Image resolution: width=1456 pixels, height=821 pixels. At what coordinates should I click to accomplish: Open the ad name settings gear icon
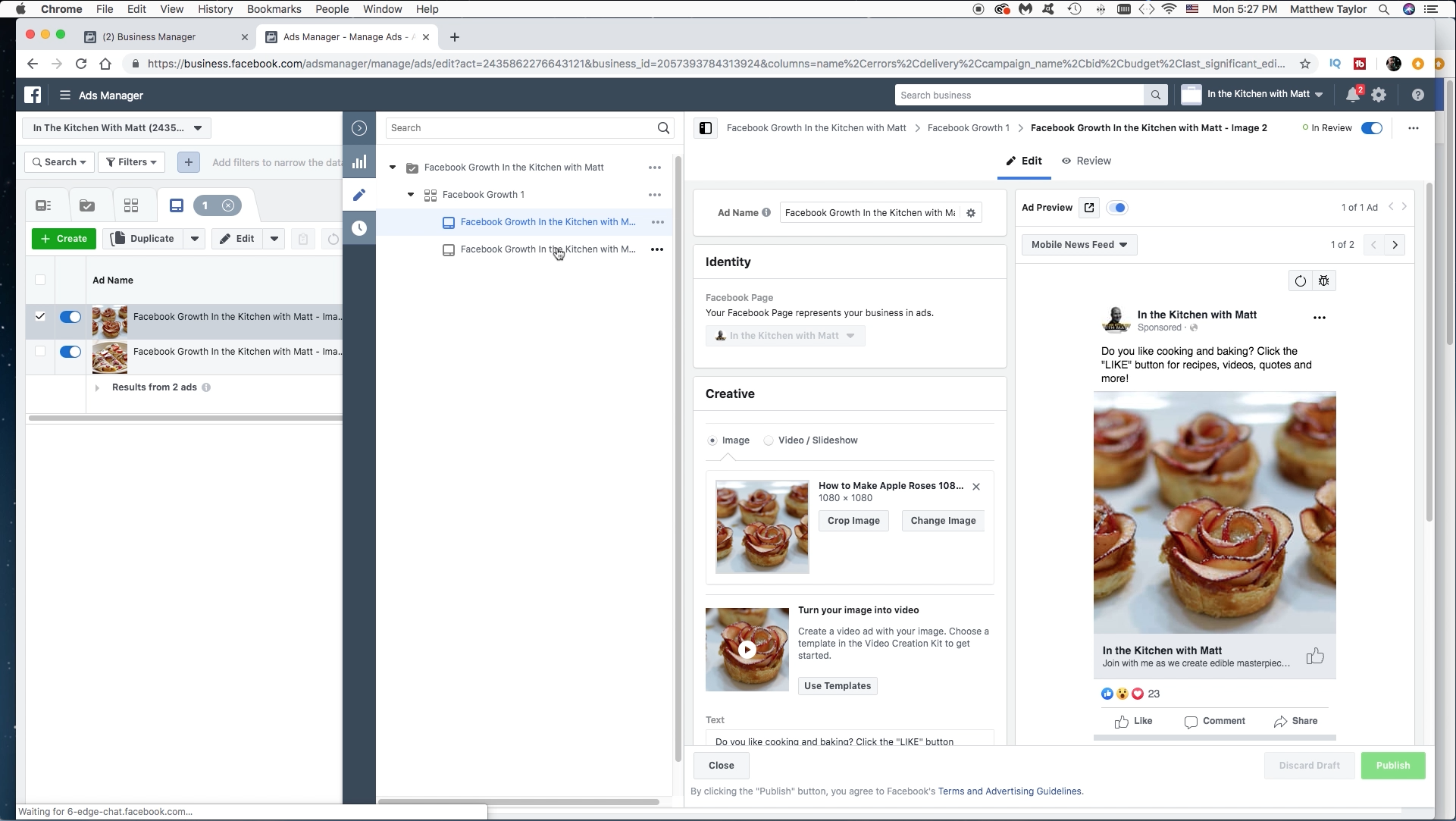971,213
